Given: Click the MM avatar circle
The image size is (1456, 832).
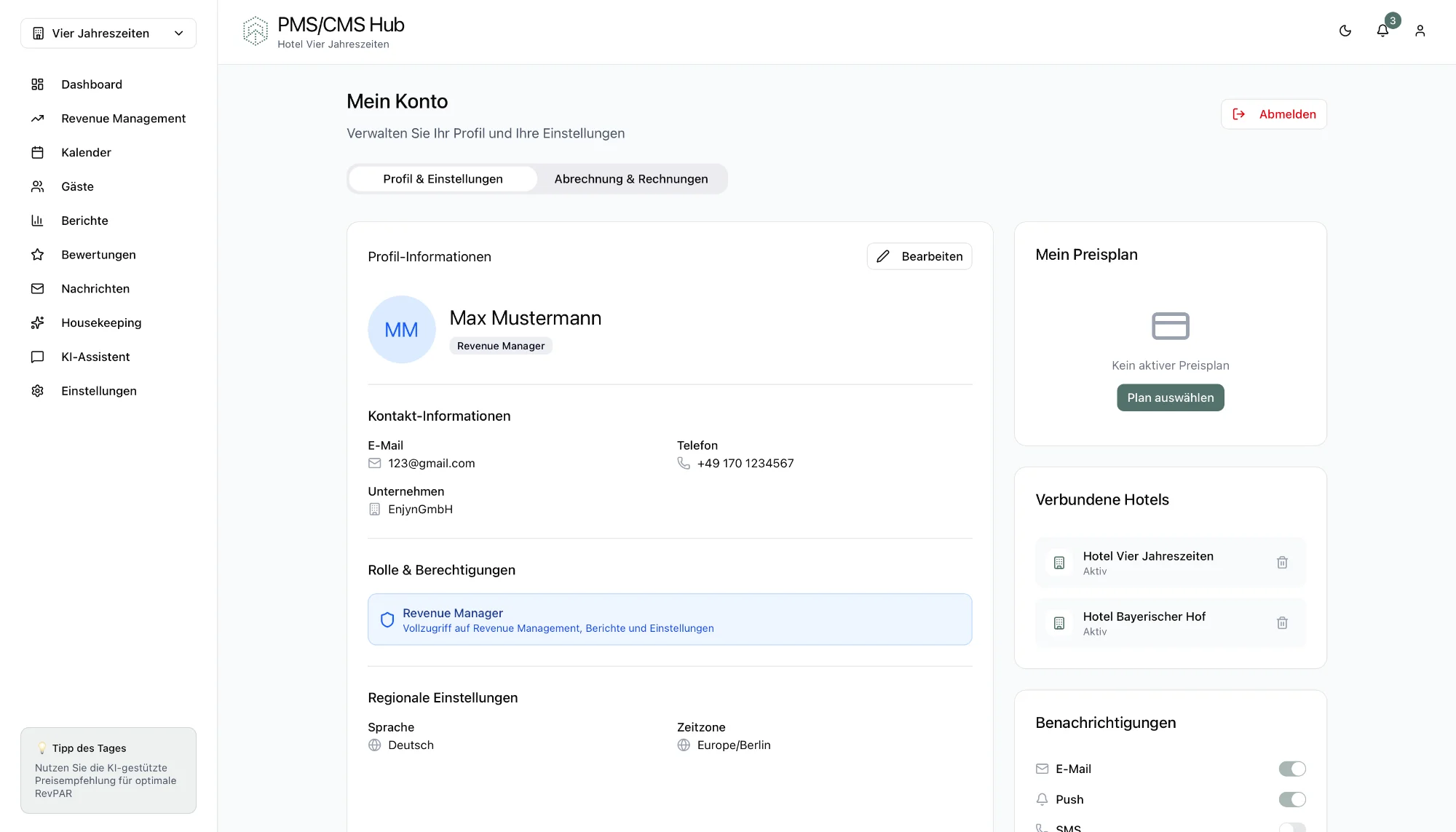Looking at the screenshot, I should tap(401, 330).
